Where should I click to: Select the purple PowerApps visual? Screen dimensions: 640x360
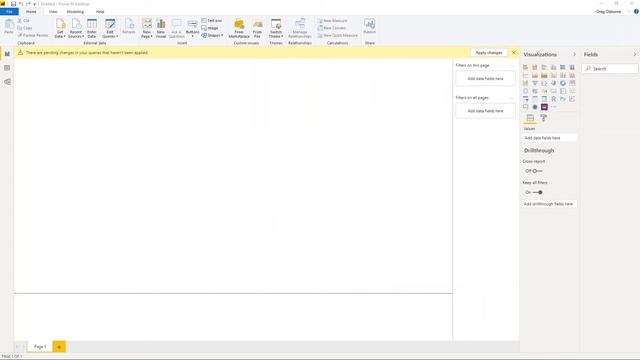544,107
